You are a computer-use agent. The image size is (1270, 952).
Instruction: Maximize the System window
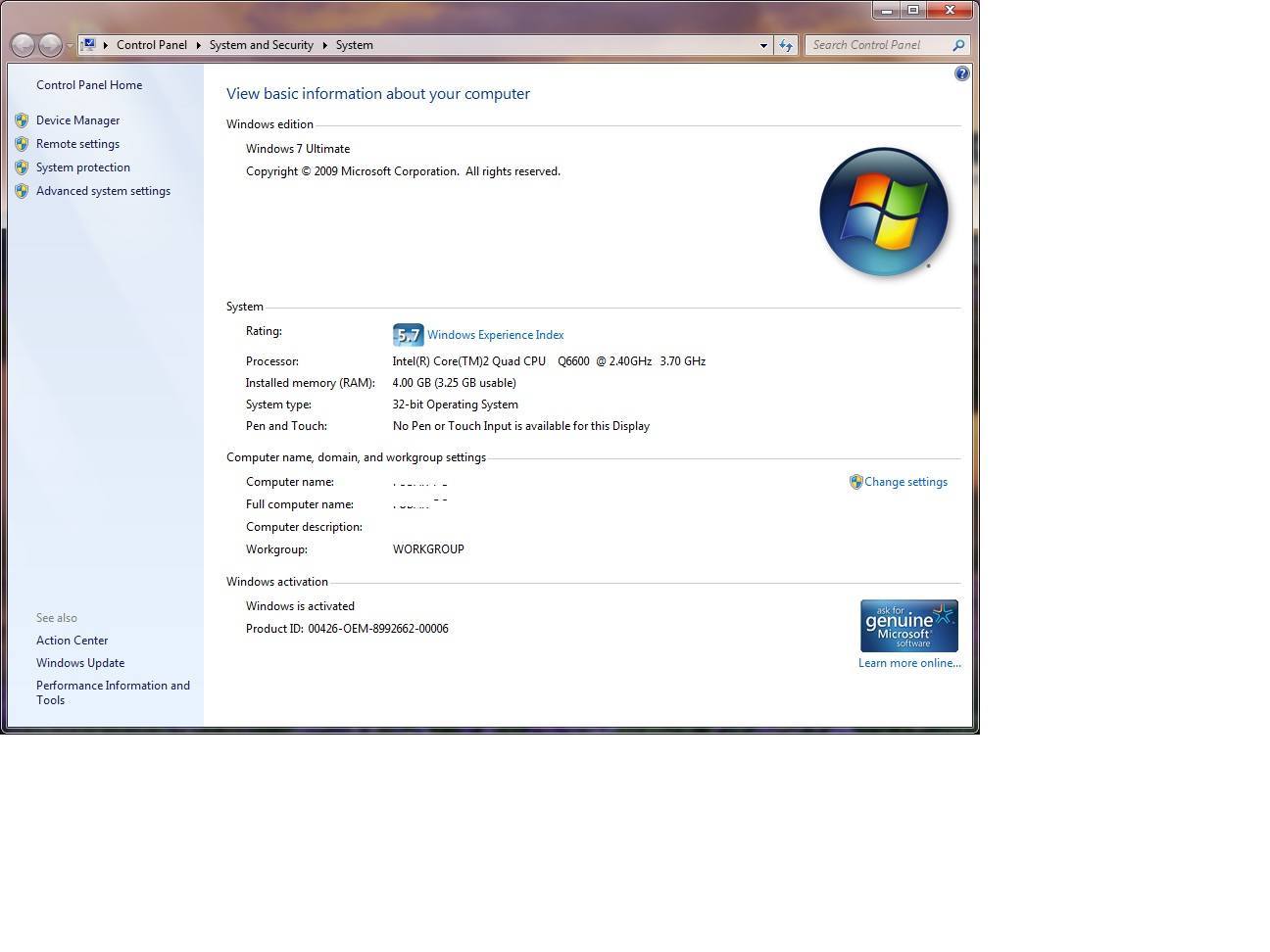[x=912, y=10]
